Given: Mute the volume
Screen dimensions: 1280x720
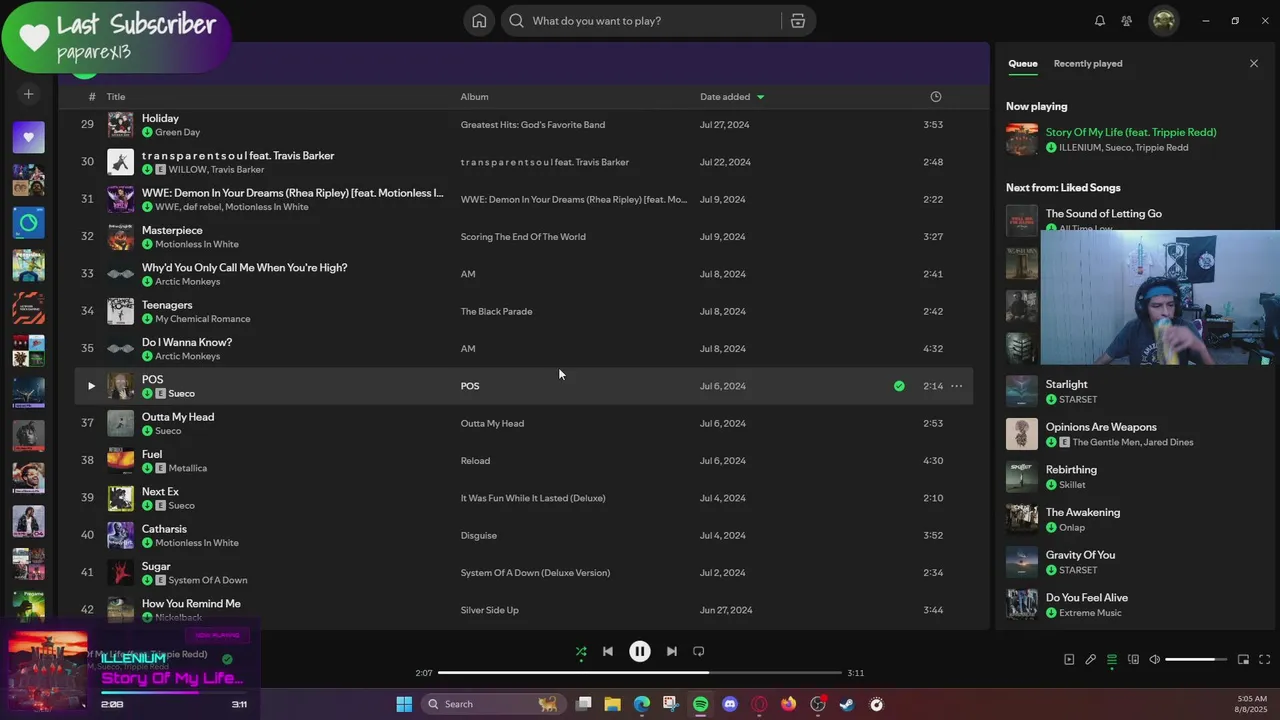Looking at the screenshot, I should pos(1155,660).
